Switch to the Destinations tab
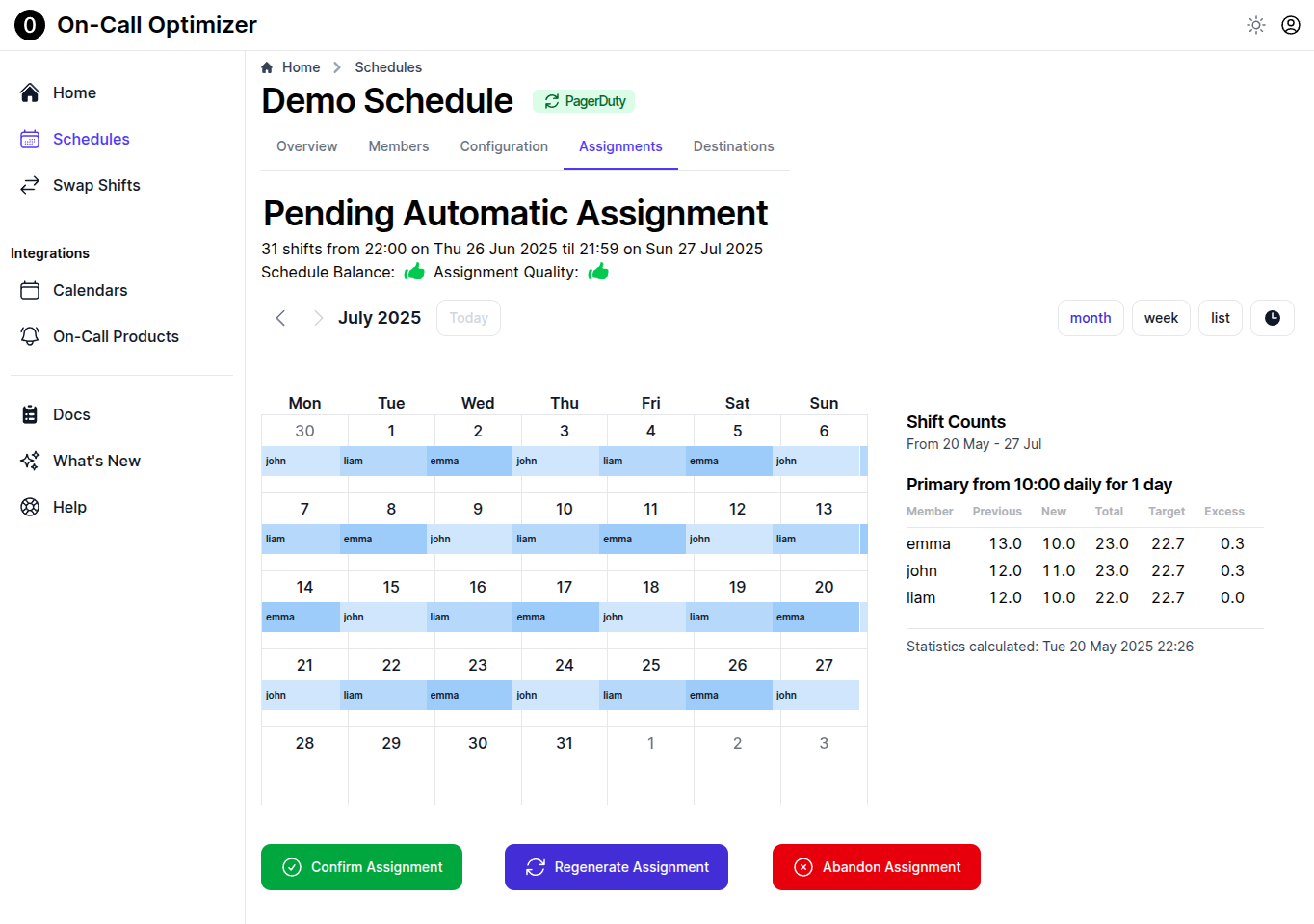 [733, 146]
